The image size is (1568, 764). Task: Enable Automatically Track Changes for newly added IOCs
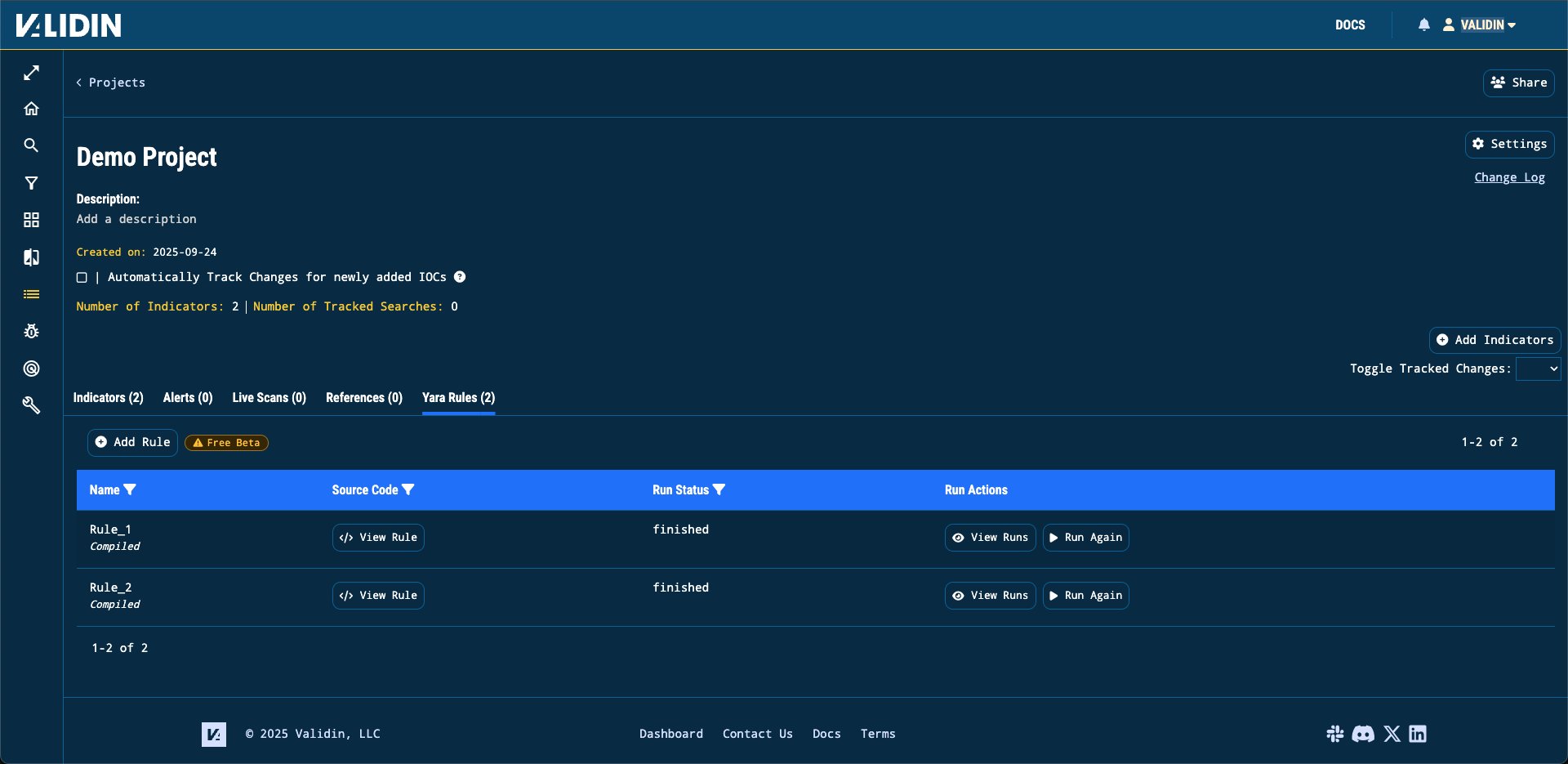pos(82,277)
